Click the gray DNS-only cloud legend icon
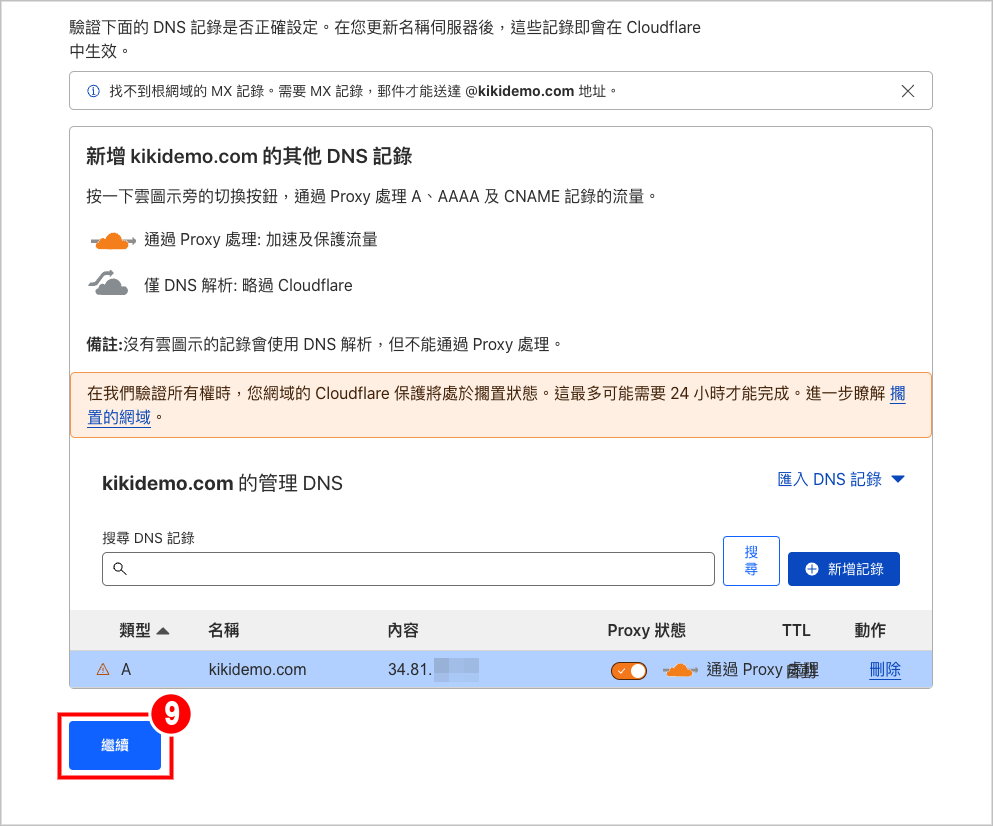Viewport: 993px width, 826px height. [x=108, y=283]
